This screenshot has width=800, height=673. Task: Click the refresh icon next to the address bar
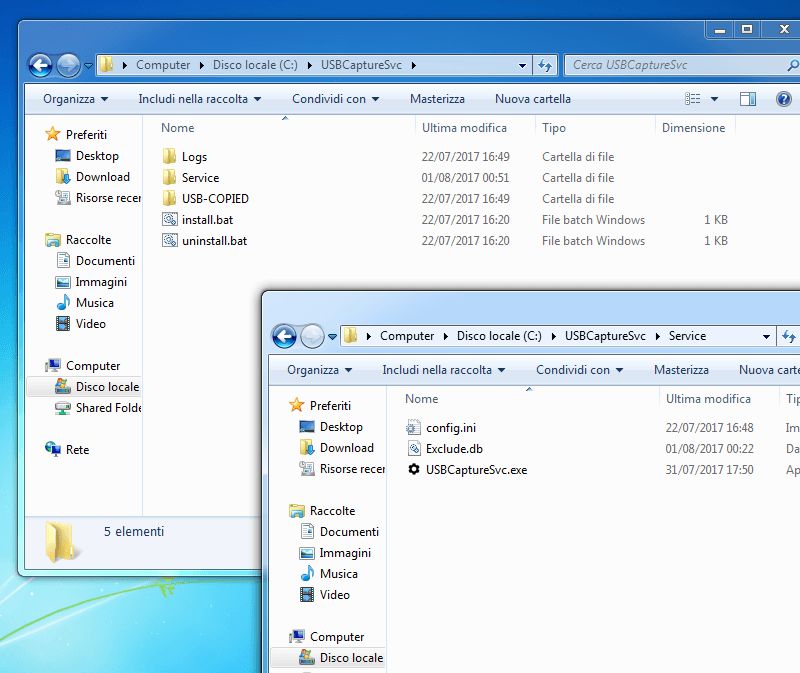pos(545,64)
